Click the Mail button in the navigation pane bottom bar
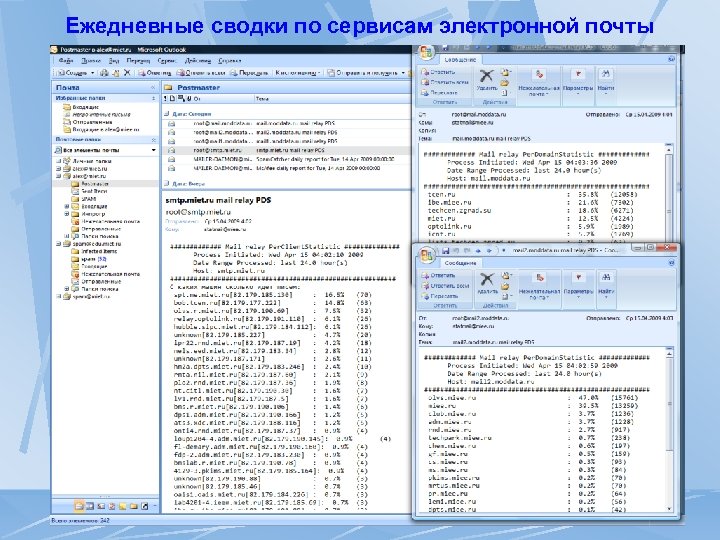Viewport: 720px width, 540px height. pyautogui.click(x=79, y=506)
